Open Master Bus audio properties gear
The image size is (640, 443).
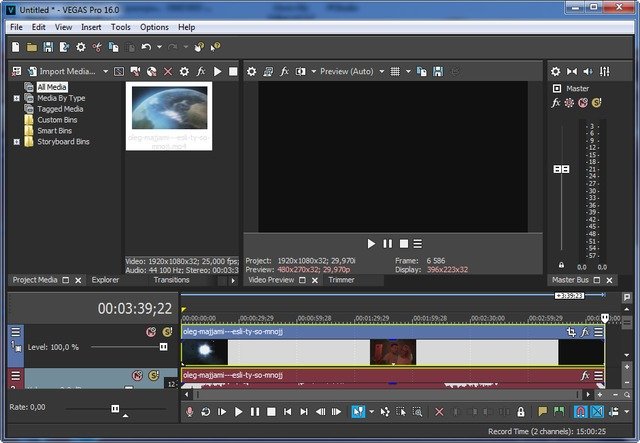point(556,72)
